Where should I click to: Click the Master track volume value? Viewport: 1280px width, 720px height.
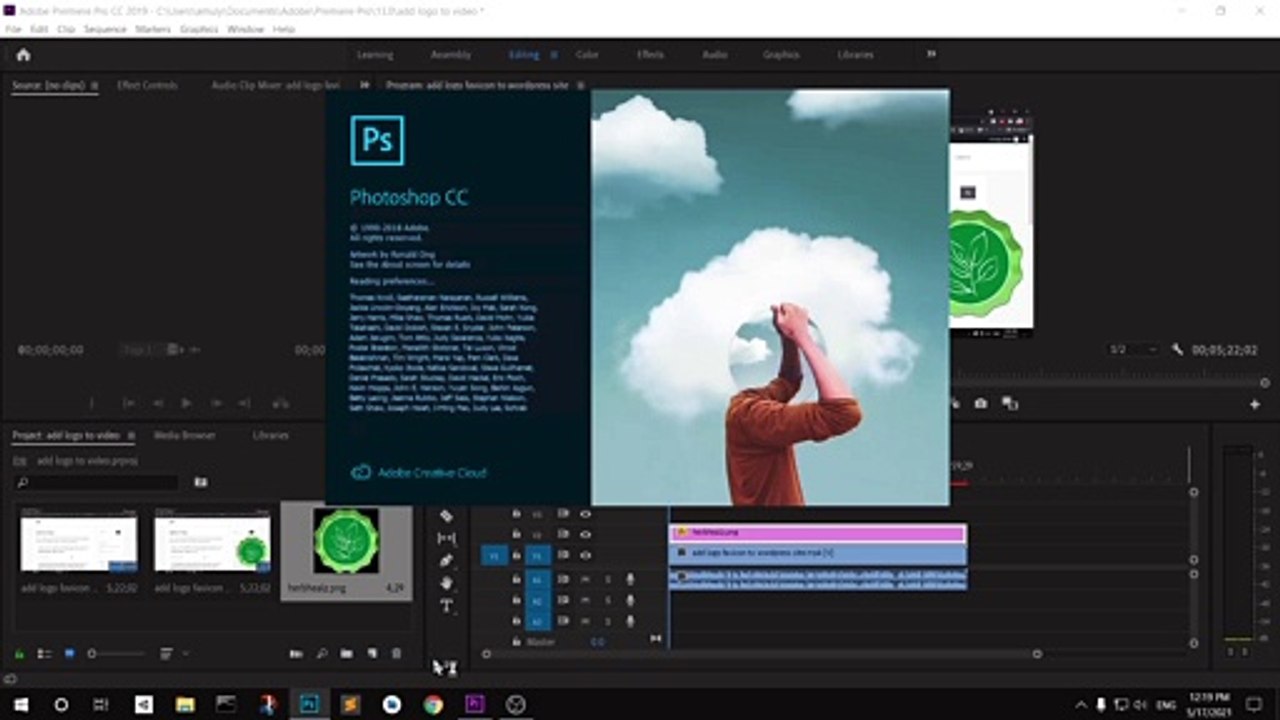click(x=597, y=641)
